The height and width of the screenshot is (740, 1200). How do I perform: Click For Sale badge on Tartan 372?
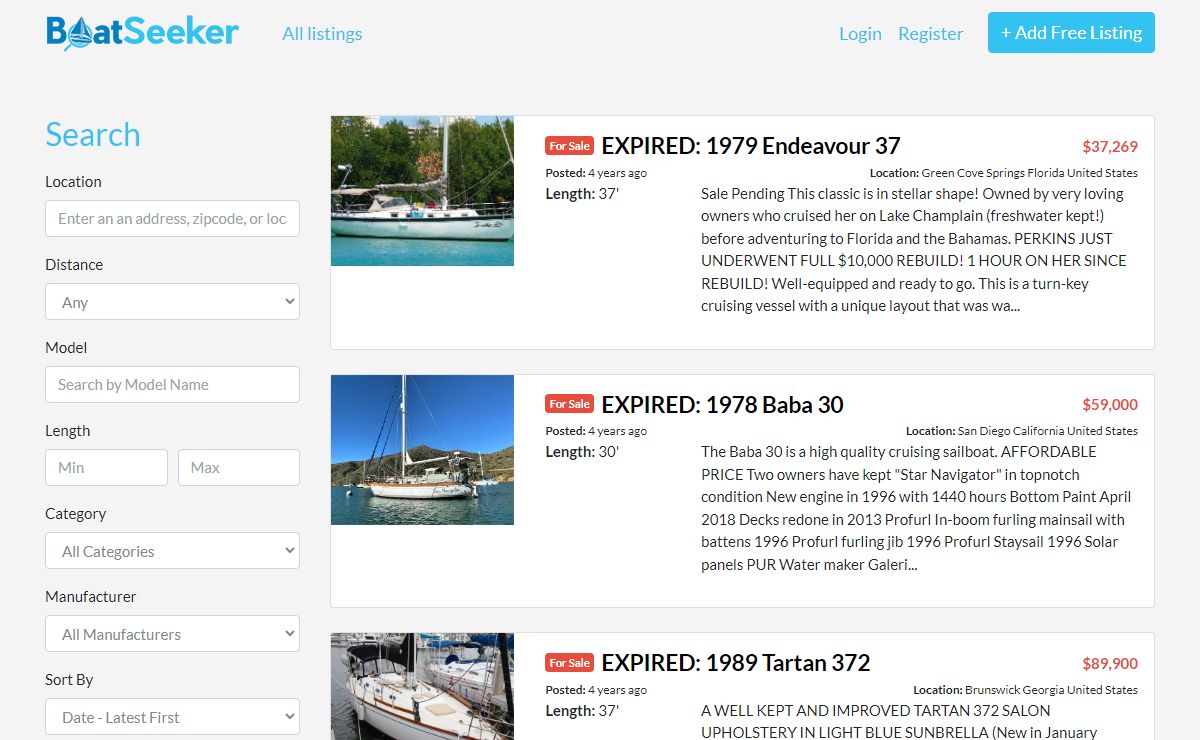[x=570, y=663]
